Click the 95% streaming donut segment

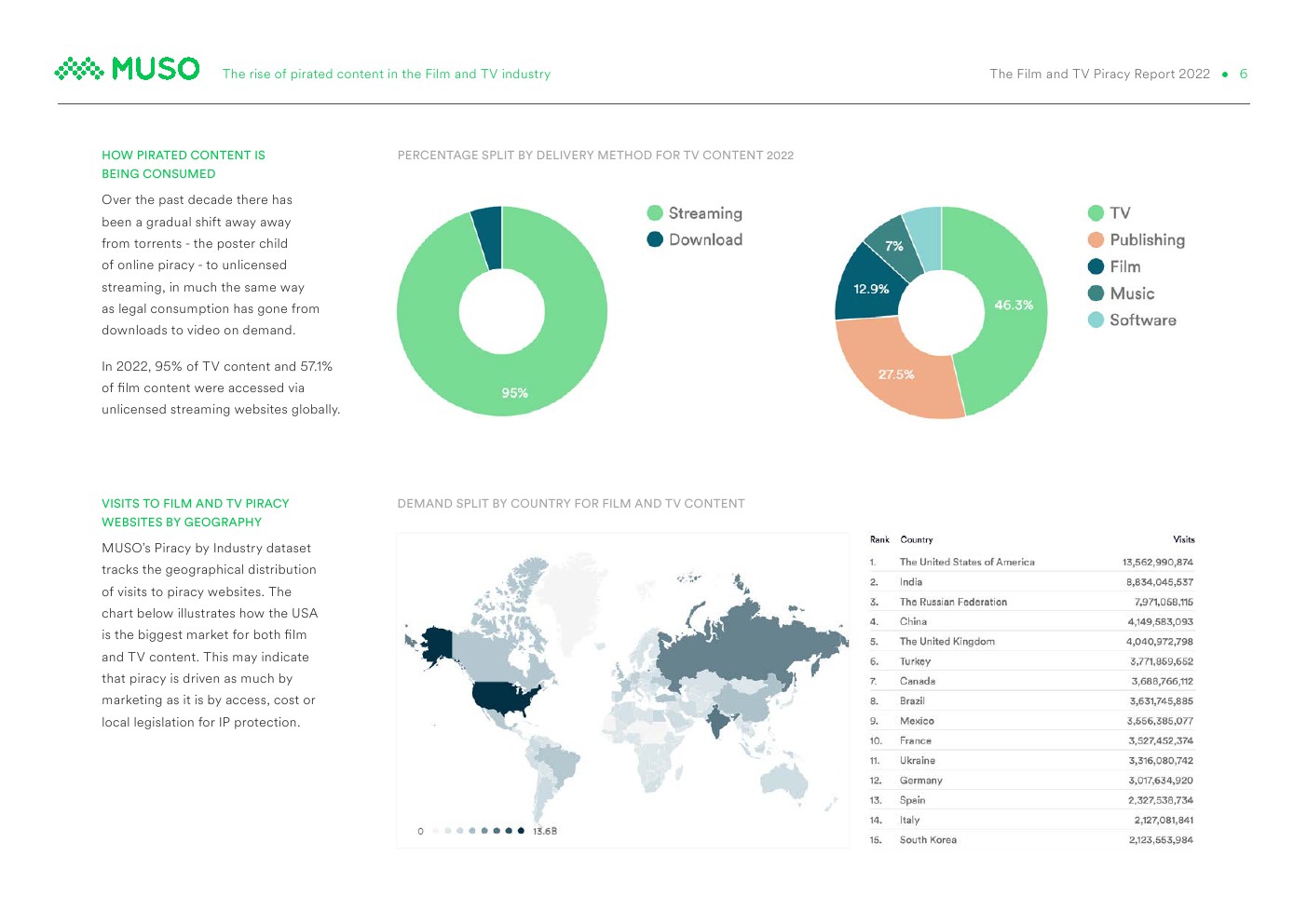(514, 392)
